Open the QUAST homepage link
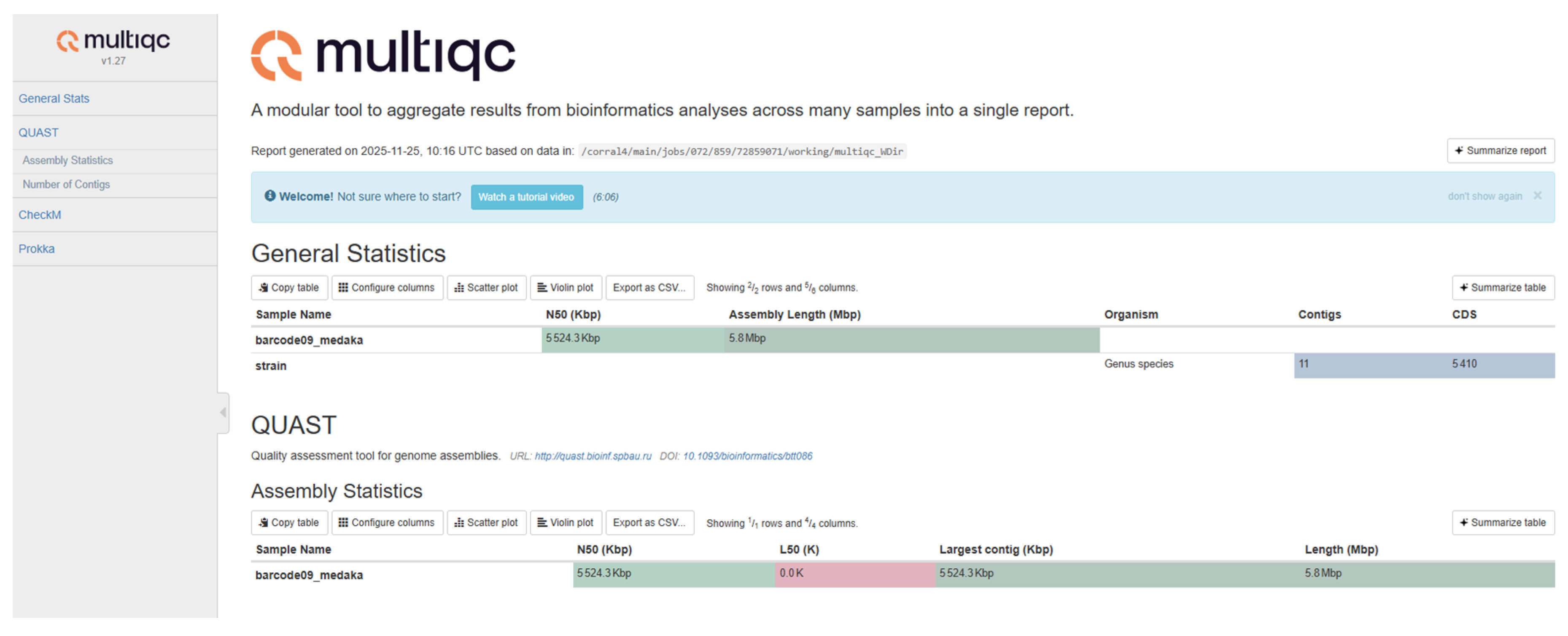The image size is (1568, 636). point(593,456)
